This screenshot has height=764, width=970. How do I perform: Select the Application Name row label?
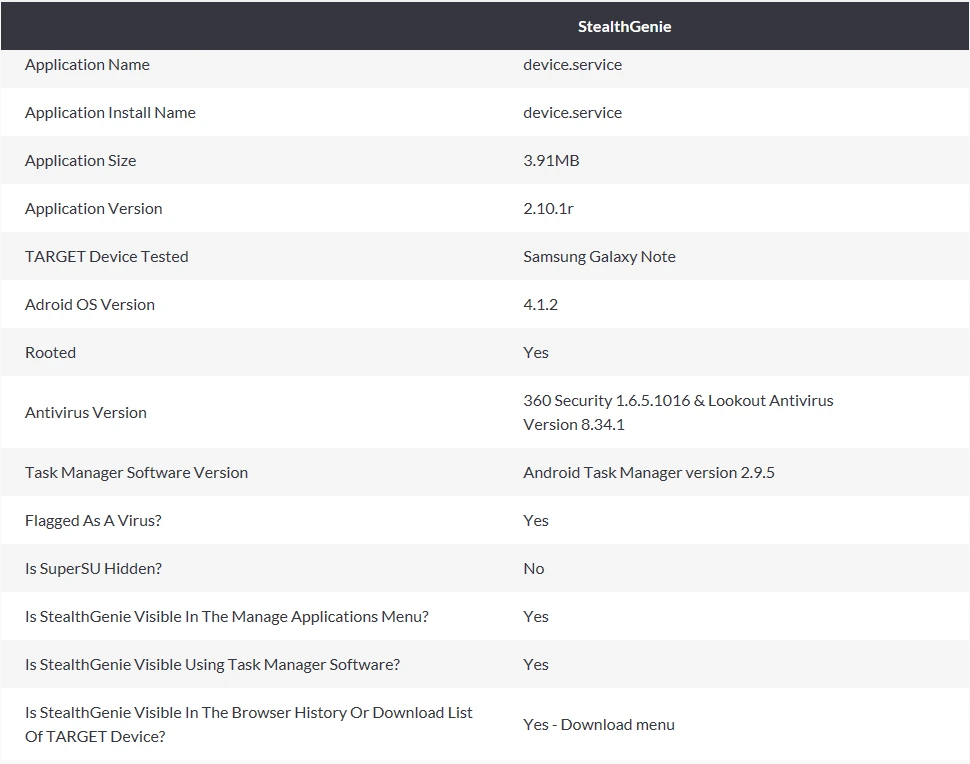[87, 65]
